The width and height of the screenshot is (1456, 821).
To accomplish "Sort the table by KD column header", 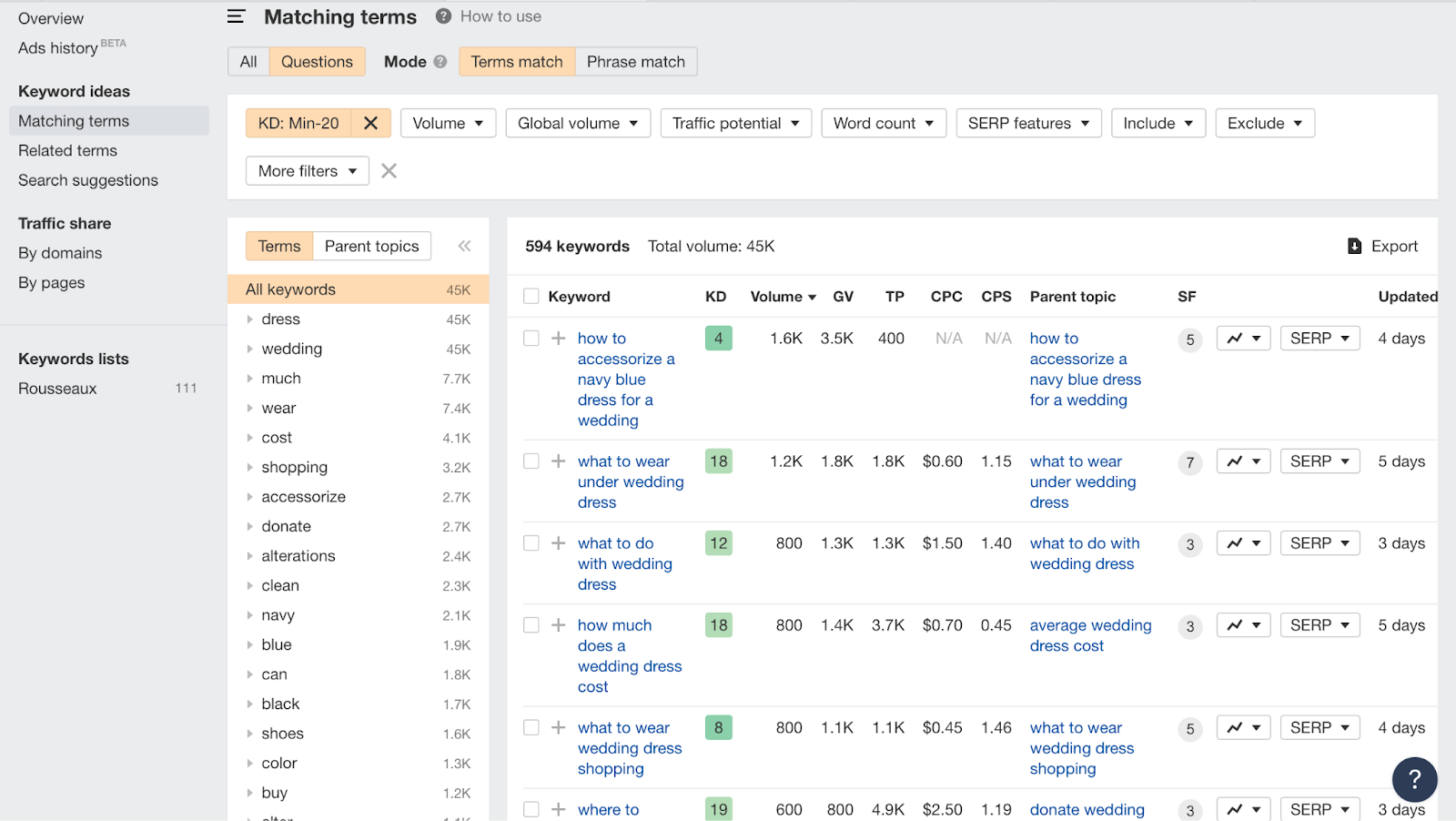I will click(715, 297).
